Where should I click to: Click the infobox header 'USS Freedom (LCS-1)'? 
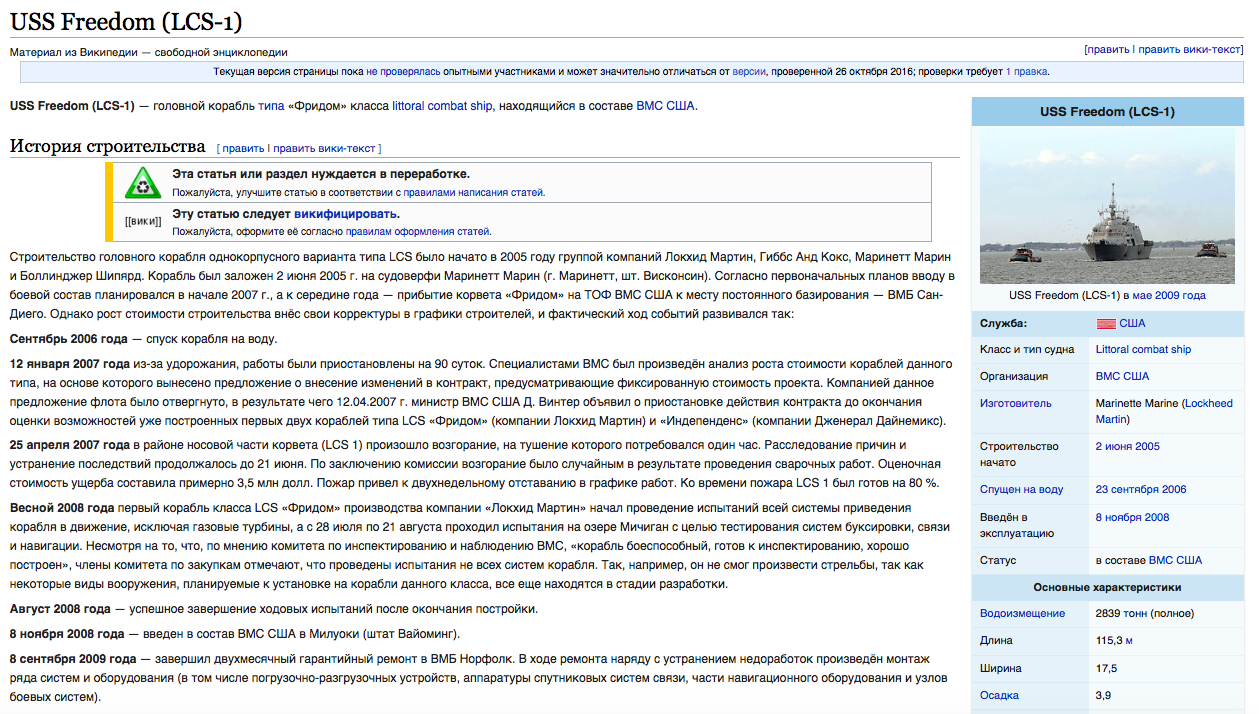click(1107, 112)
